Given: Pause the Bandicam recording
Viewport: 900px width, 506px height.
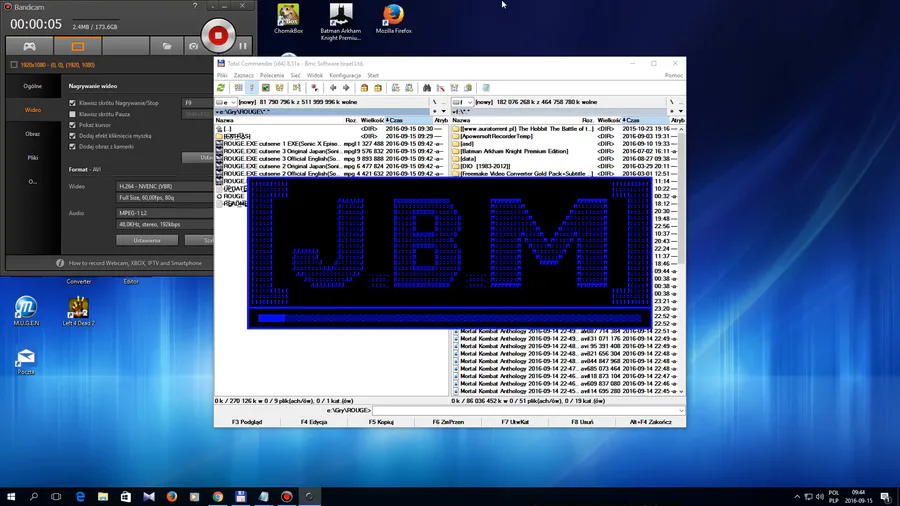Looking at the screenshot, I should 243,46.
